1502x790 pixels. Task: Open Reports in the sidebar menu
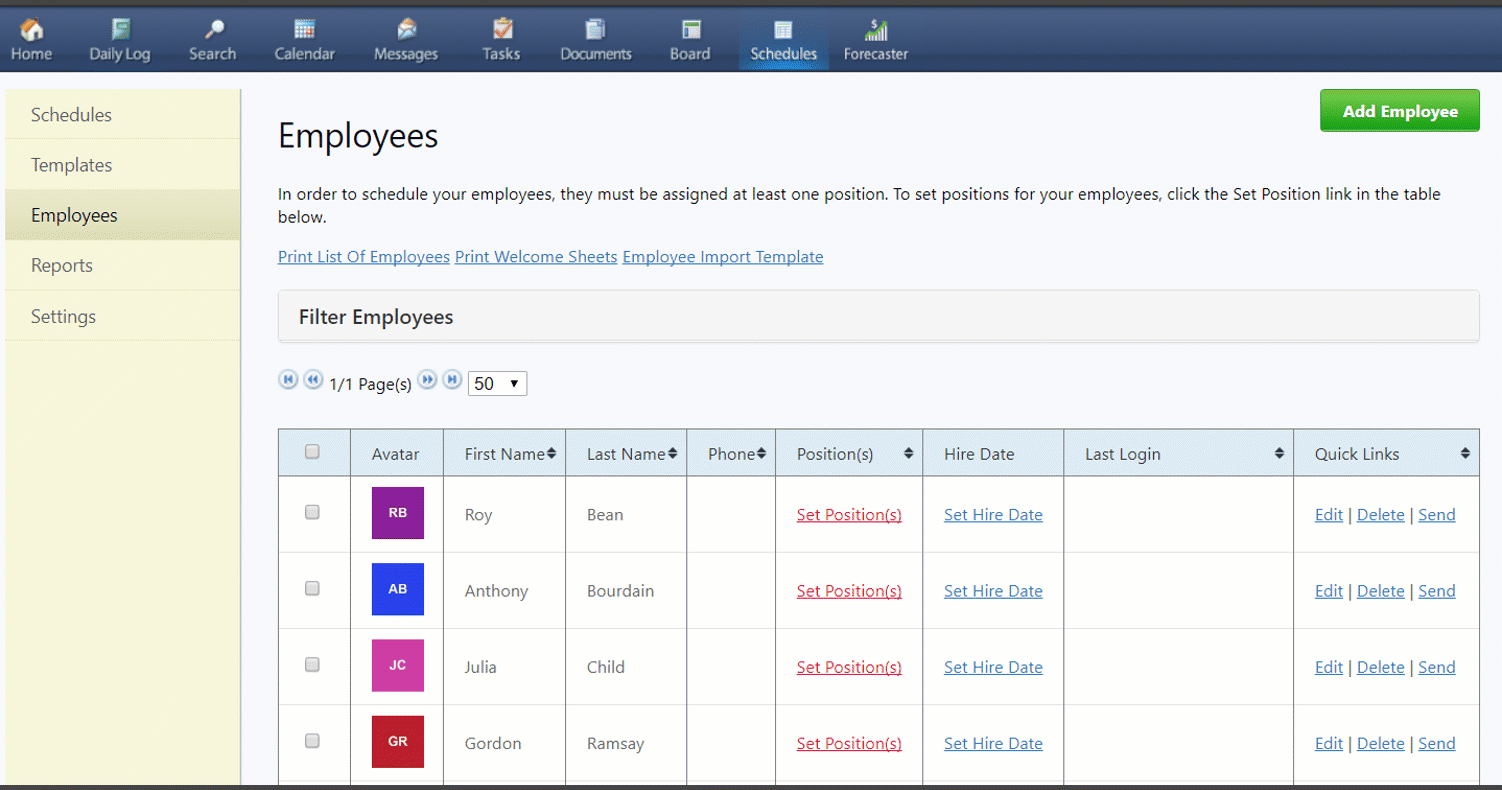pyautogui.click(x=62, y=265)
